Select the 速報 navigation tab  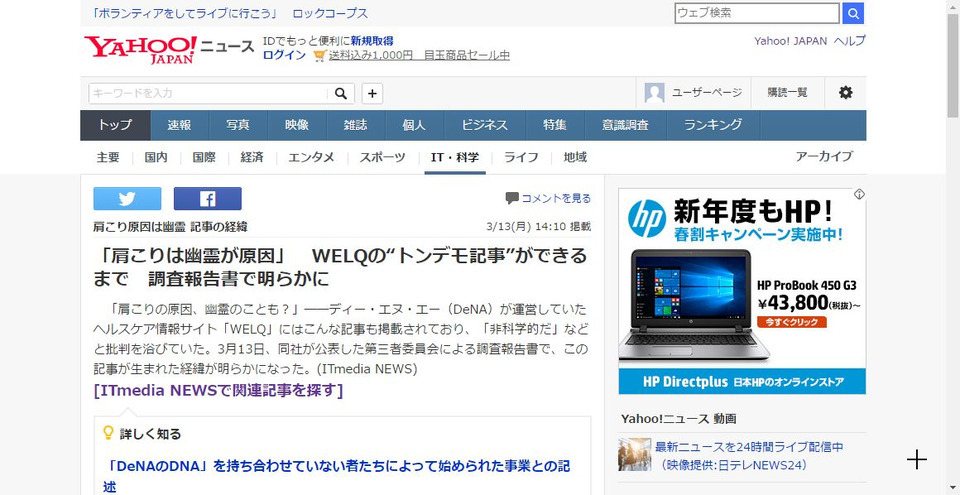coord(179,125)
